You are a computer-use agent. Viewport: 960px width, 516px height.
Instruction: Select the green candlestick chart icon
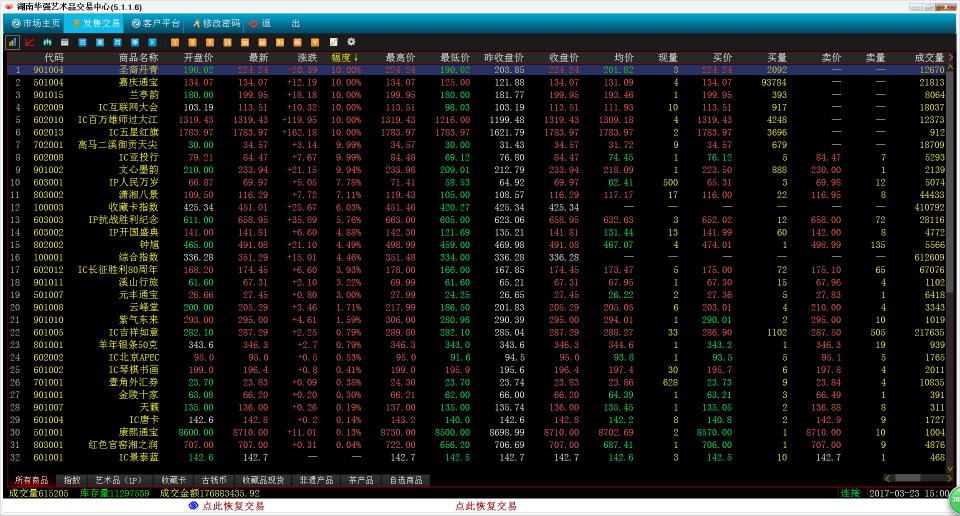pos(47,42)
